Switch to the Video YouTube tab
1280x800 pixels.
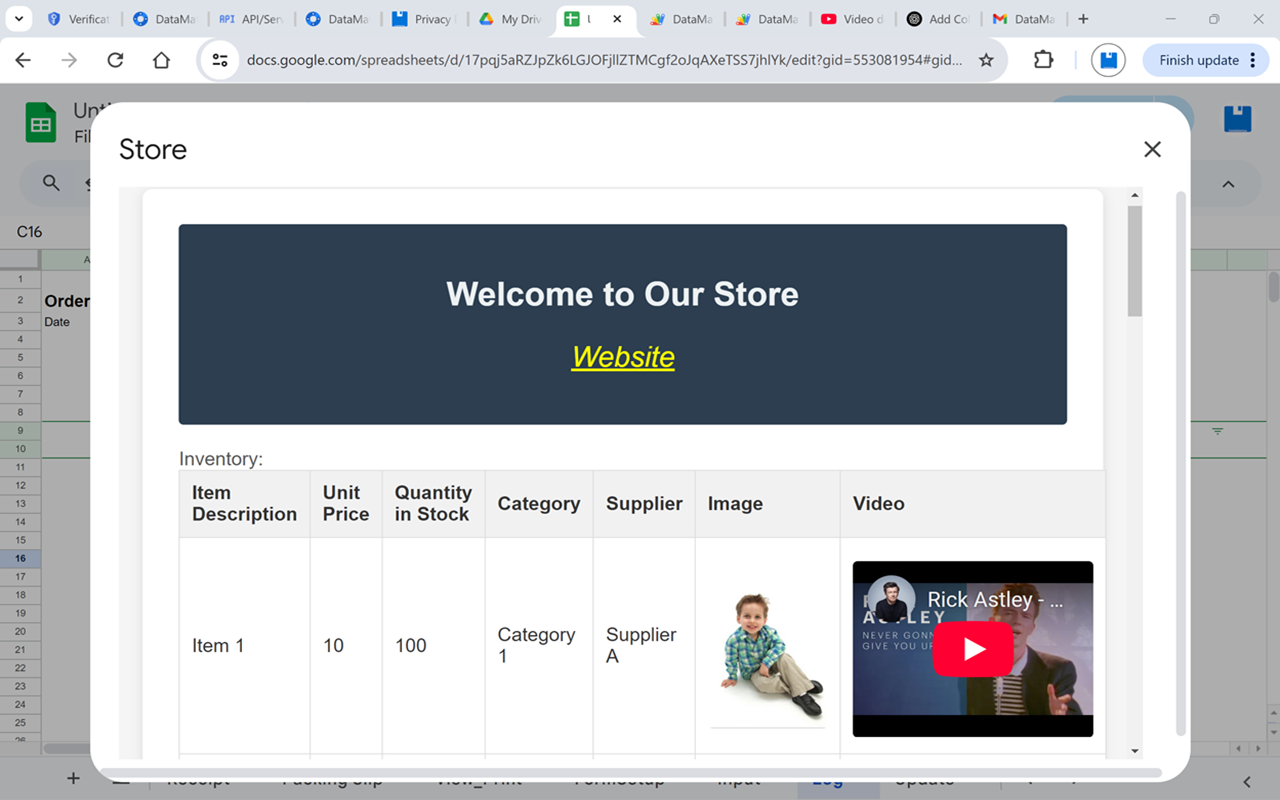pyautogui.click(x=851, y=19)
